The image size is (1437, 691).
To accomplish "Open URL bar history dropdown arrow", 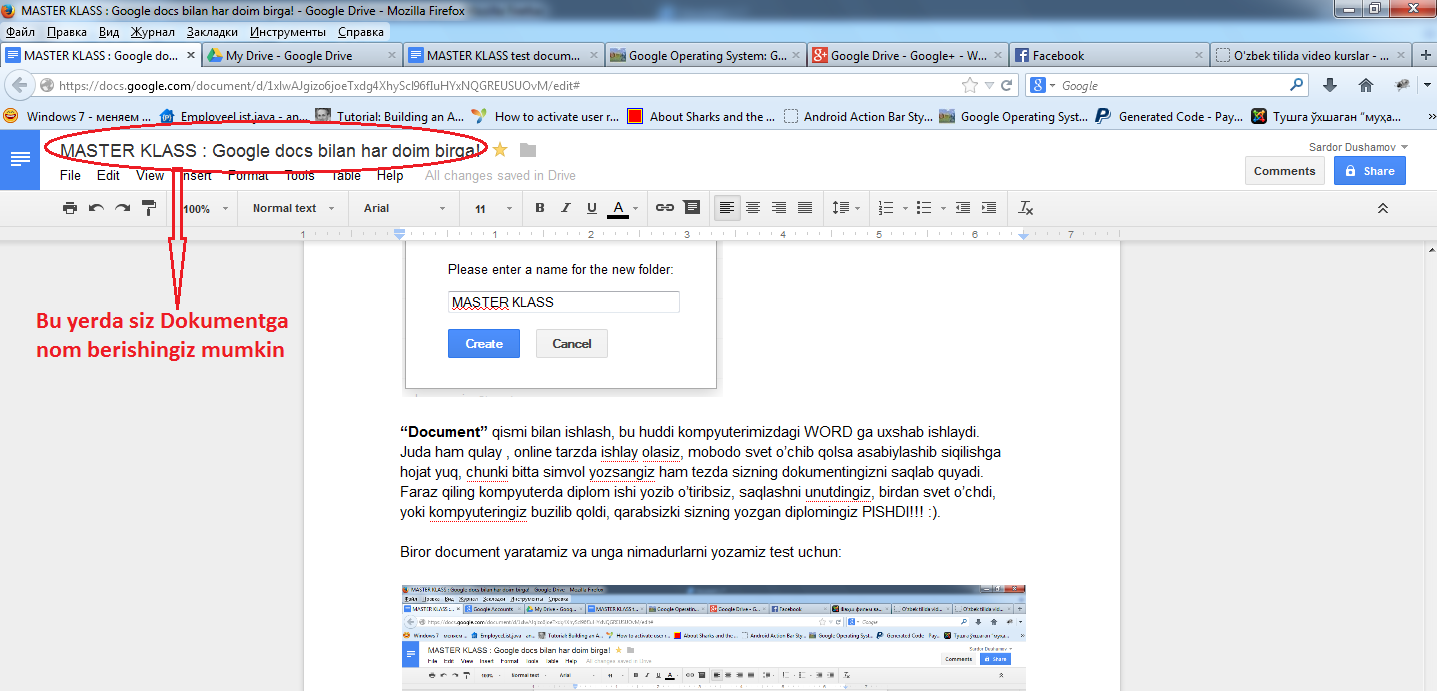I will tap(989, 85).
